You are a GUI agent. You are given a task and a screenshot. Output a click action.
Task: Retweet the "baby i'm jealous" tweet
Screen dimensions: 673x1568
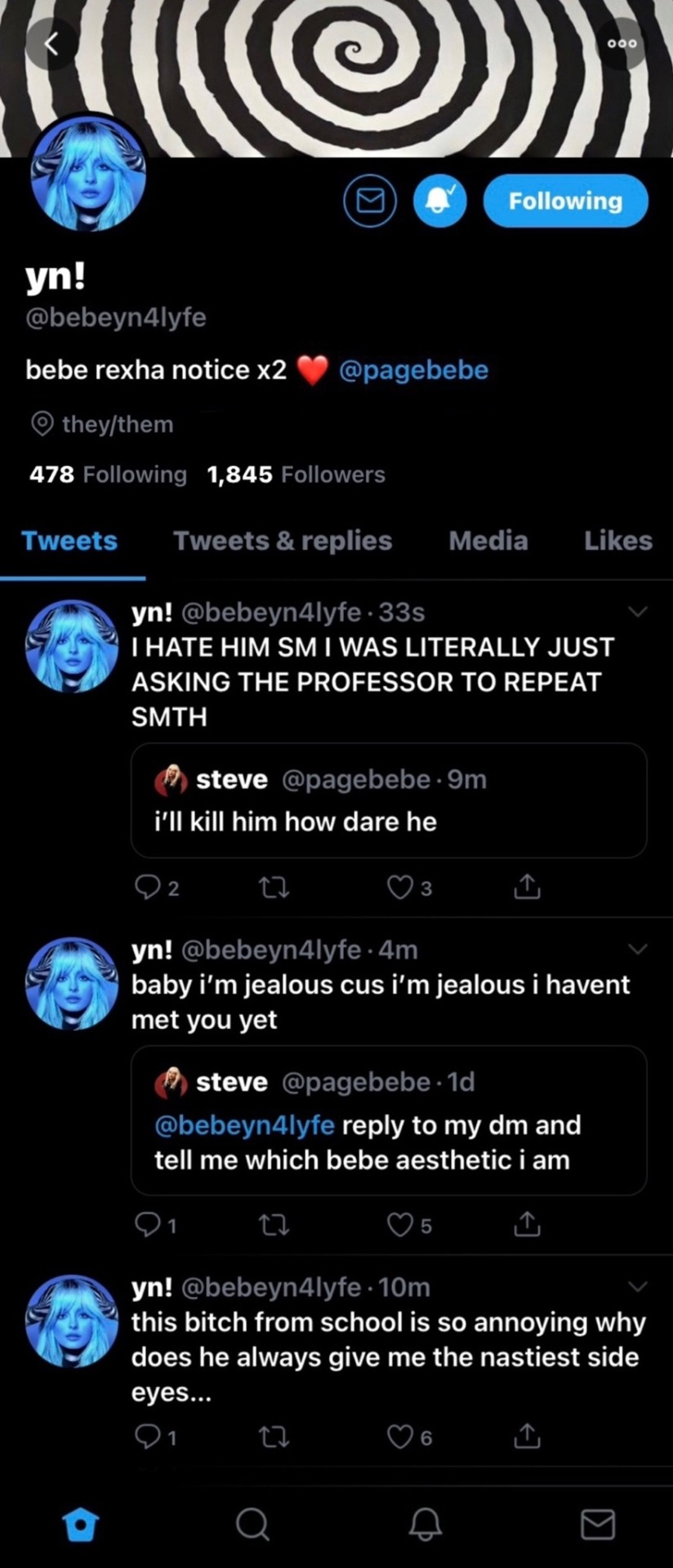pos(273,1224)
